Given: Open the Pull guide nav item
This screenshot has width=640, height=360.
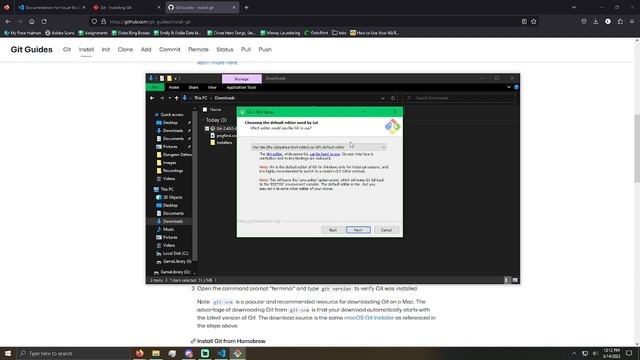Looking at the screenshot, I should tap(246, 49).
